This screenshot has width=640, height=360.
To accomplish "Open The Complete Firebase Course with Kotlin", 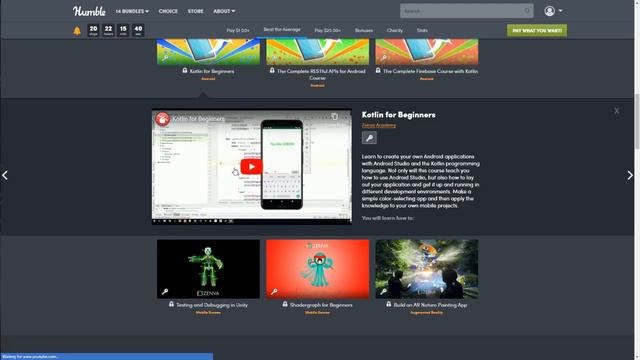I will pos(431,71).
